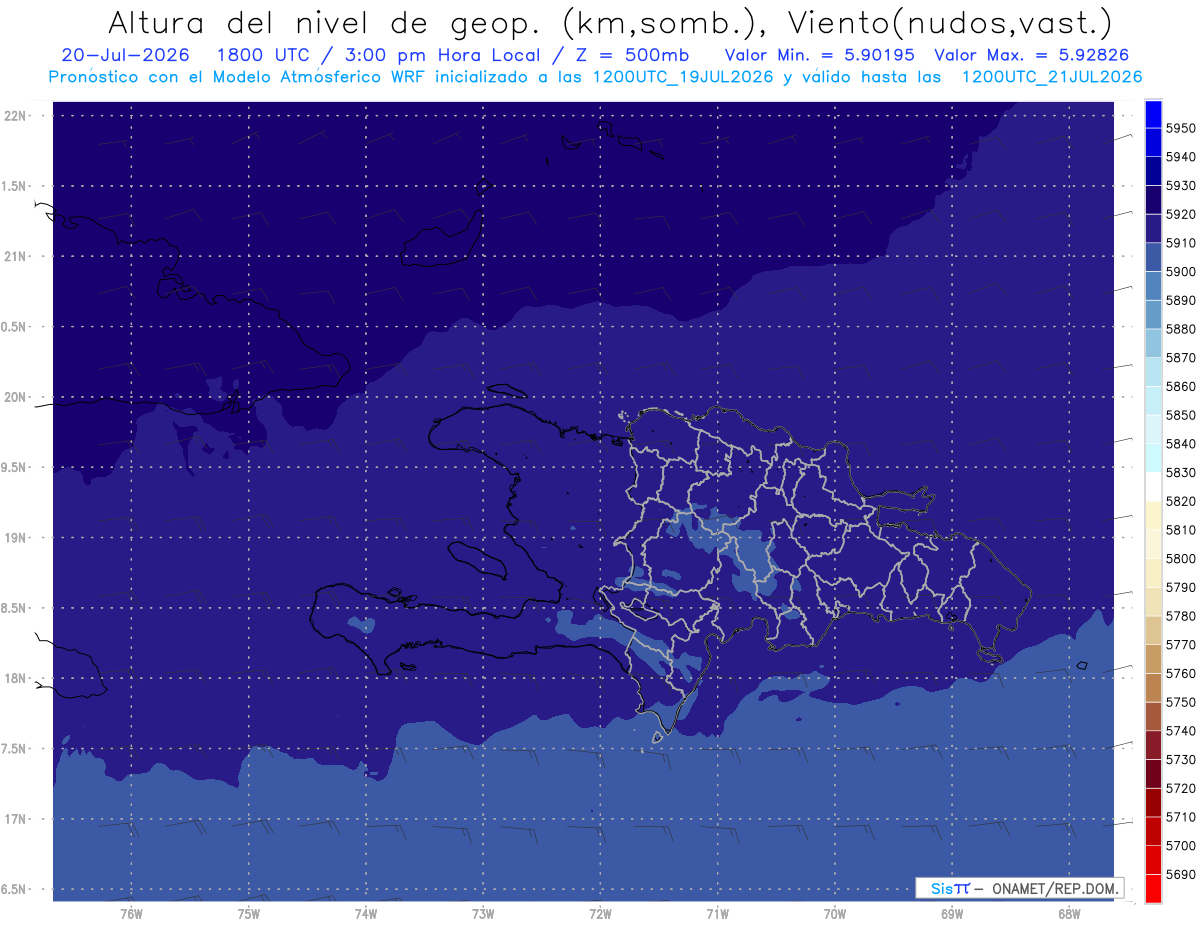
Task: Click the color bar segment between 5920 and 5910
Action: pos(1153,228)
